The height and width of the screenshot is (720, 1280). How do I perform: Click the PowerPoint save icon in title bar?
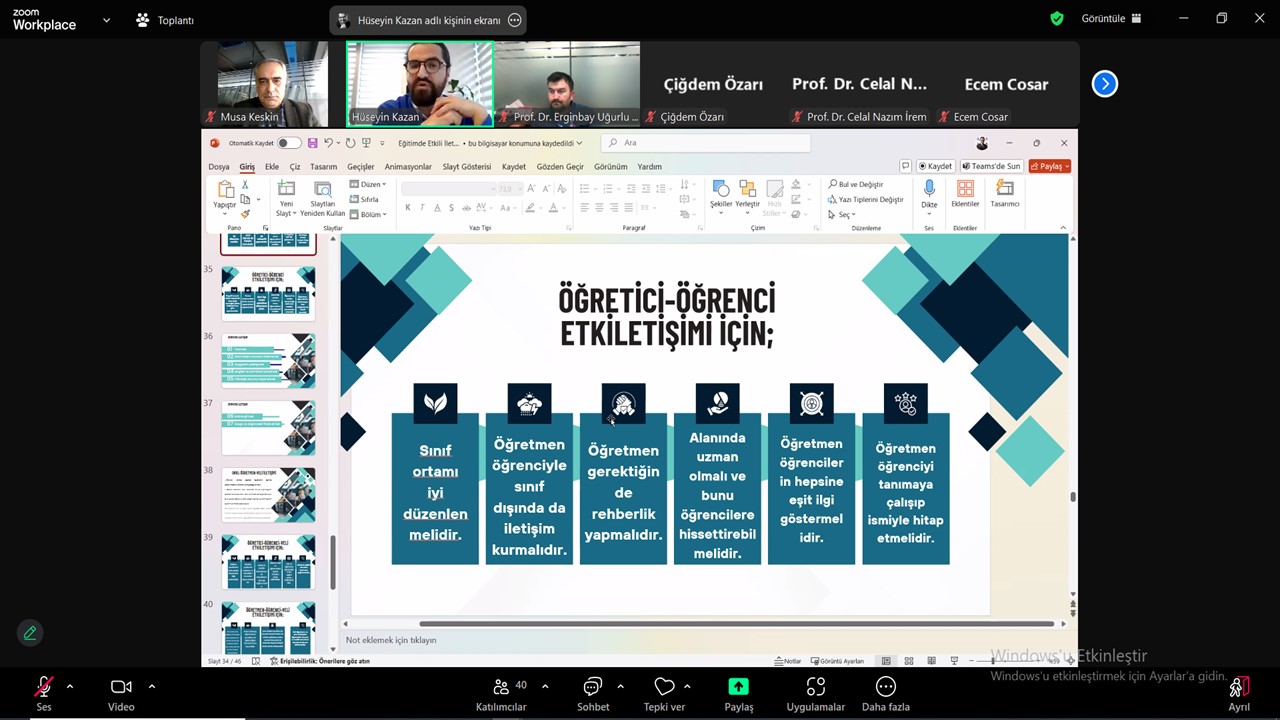click(312, 143)
